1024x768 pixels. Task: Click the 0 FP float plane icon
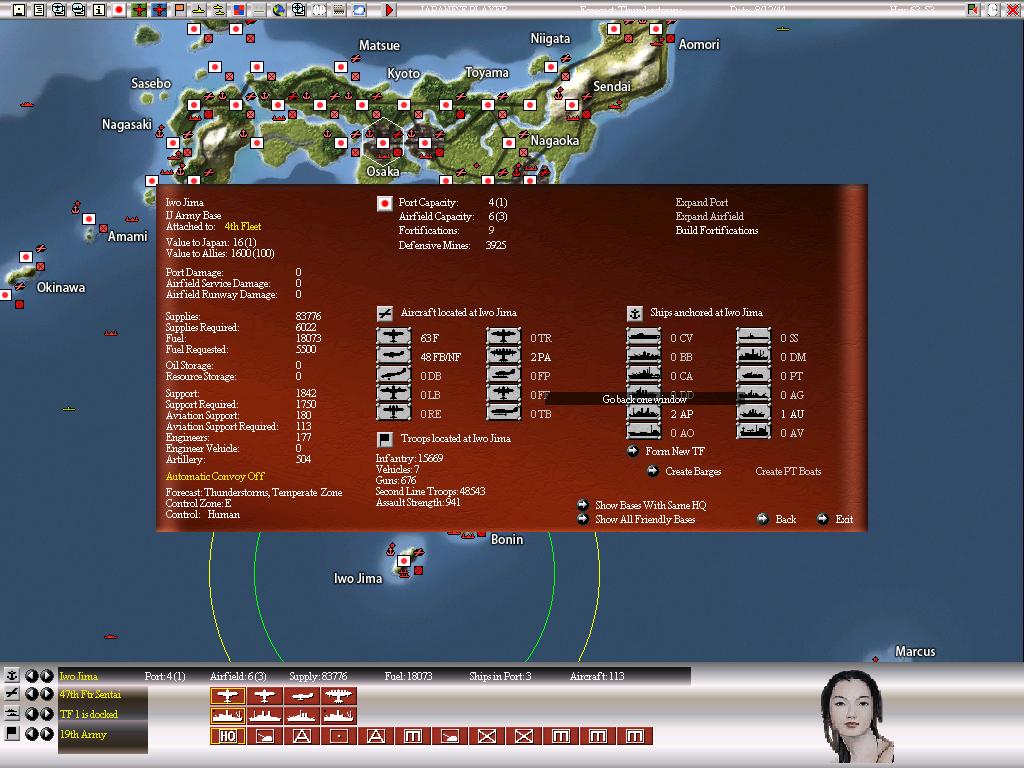click(x=504, y=375)
